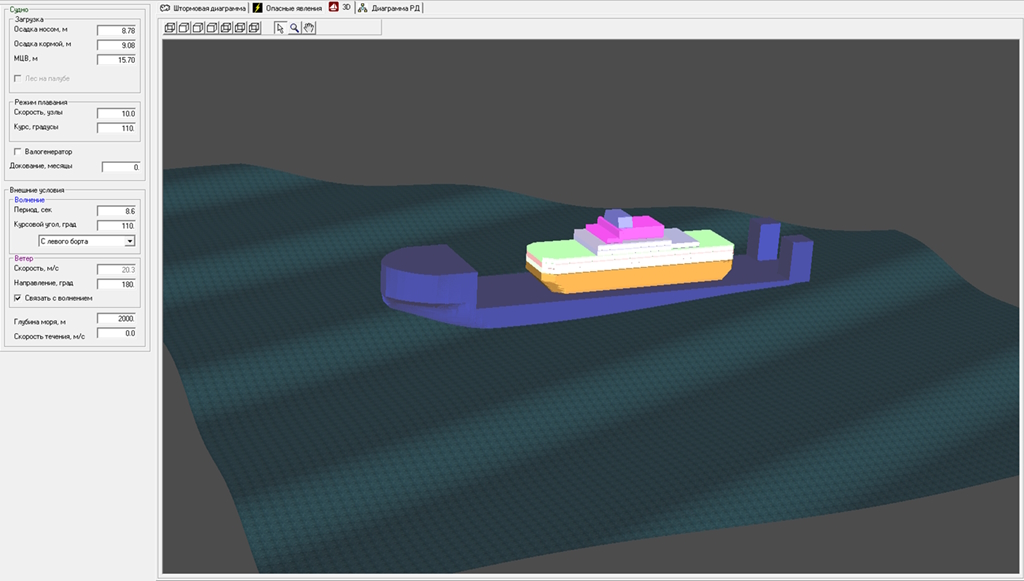Go to the Диаграмма РД tab
1024x581 pixels.
coord(390,7)
